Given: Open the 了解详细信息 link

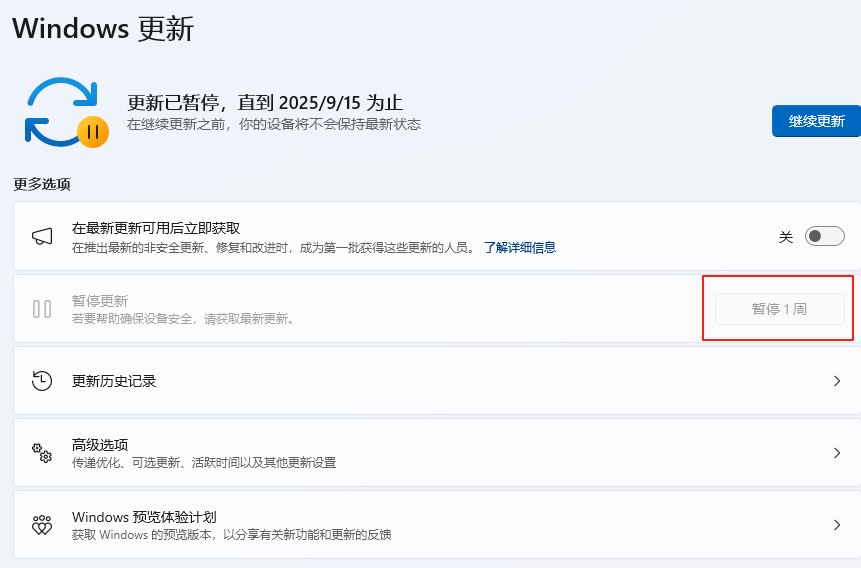Looking at the screenshot, I should 519,247.
